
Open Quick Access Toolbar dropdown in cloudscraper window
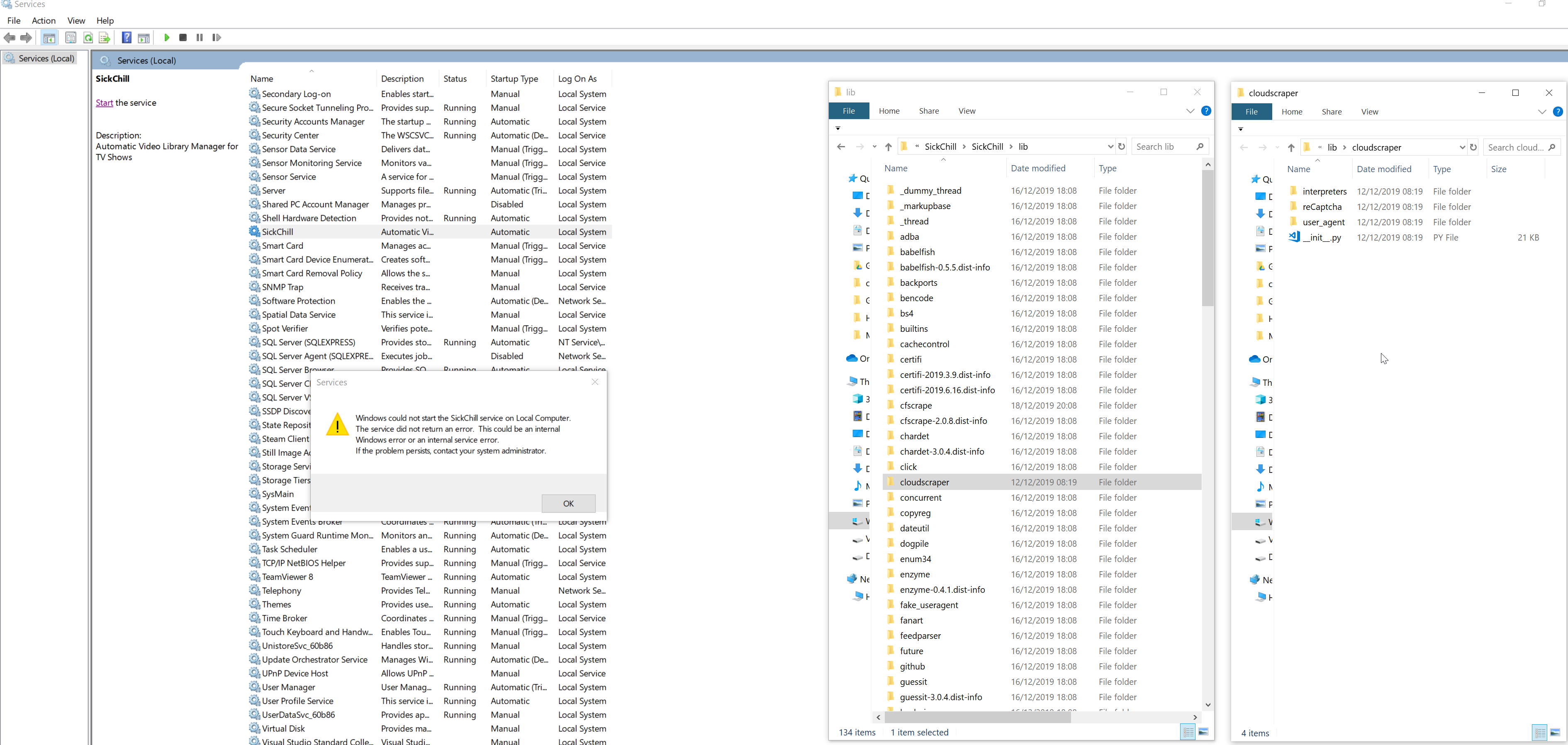(1241, 129)
